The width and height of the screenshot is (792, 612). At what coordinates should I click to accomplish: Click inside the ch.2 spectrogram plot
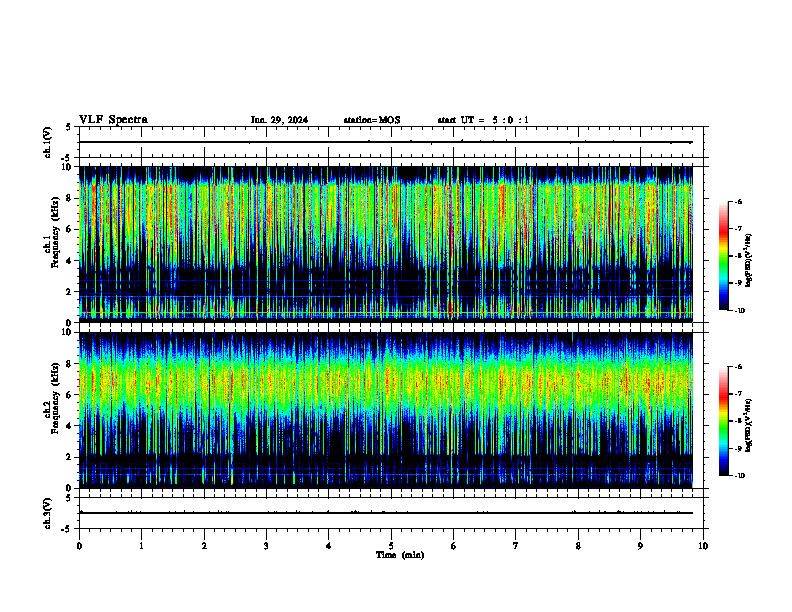(385, 410)
